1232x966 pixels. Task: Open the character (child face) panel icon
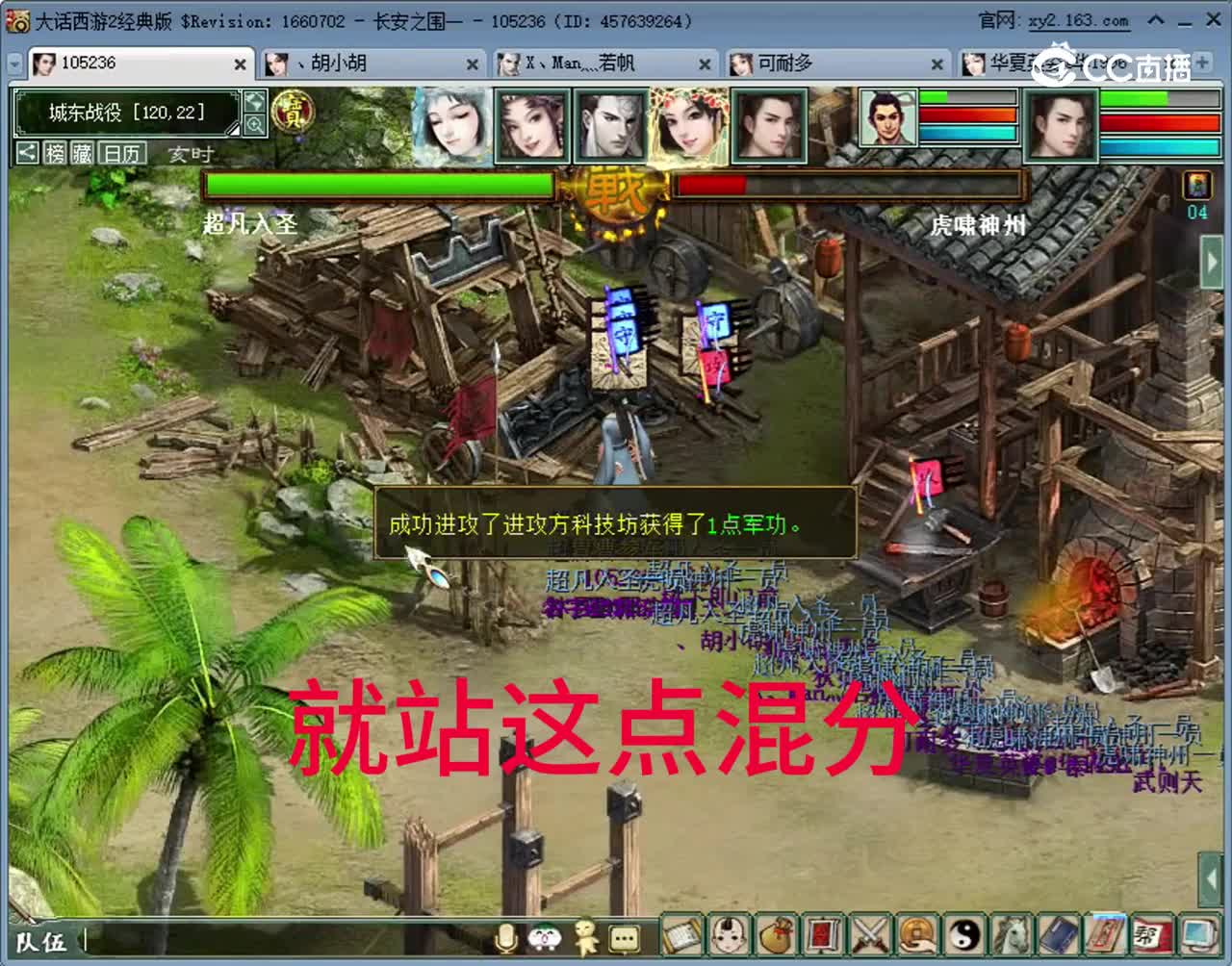click(x=731, y=935)
